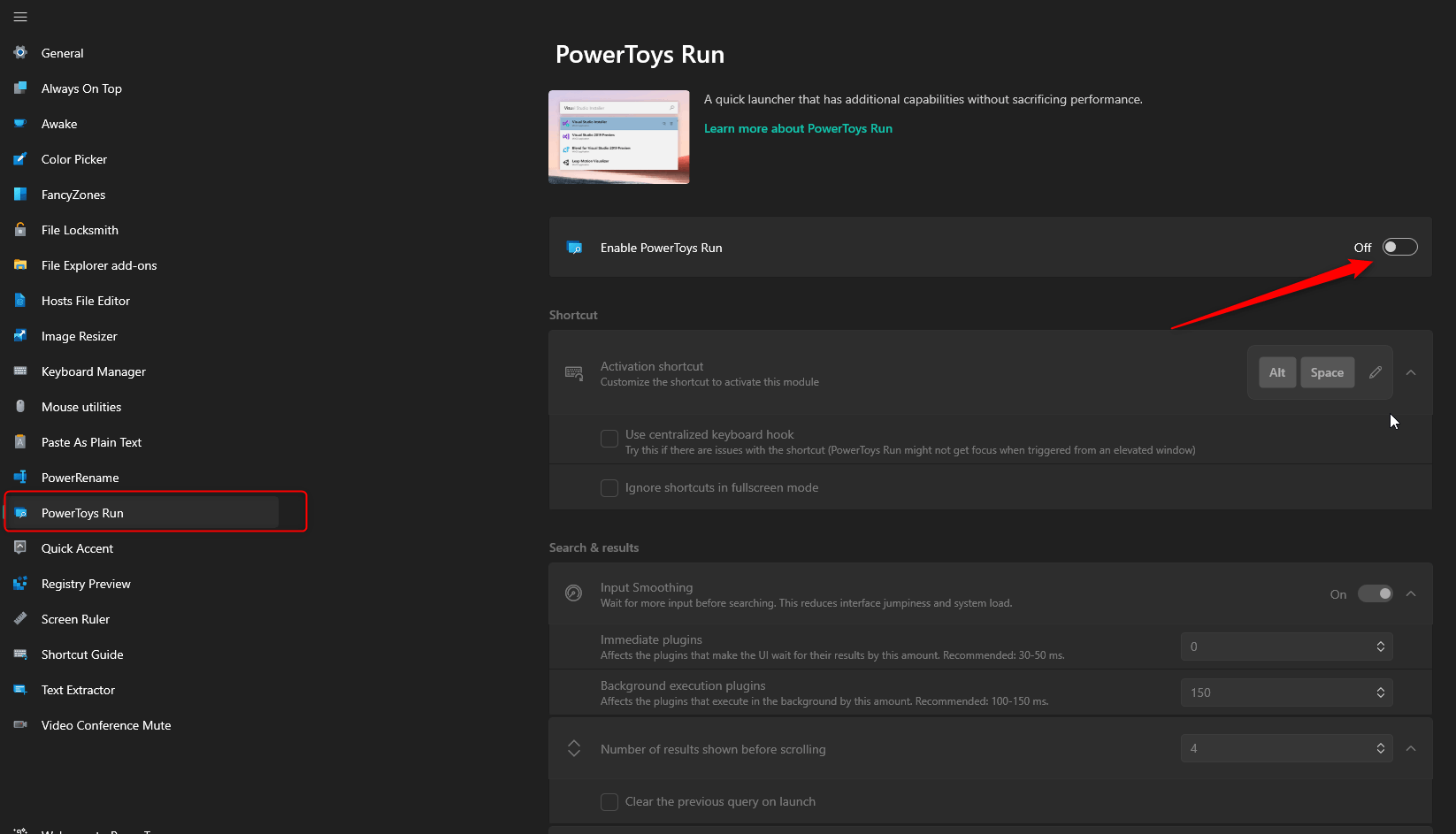This screenshot has width=1456, height=834.
Task: Click the Background execution plugins 150 field
Action: click(1286, 692)
